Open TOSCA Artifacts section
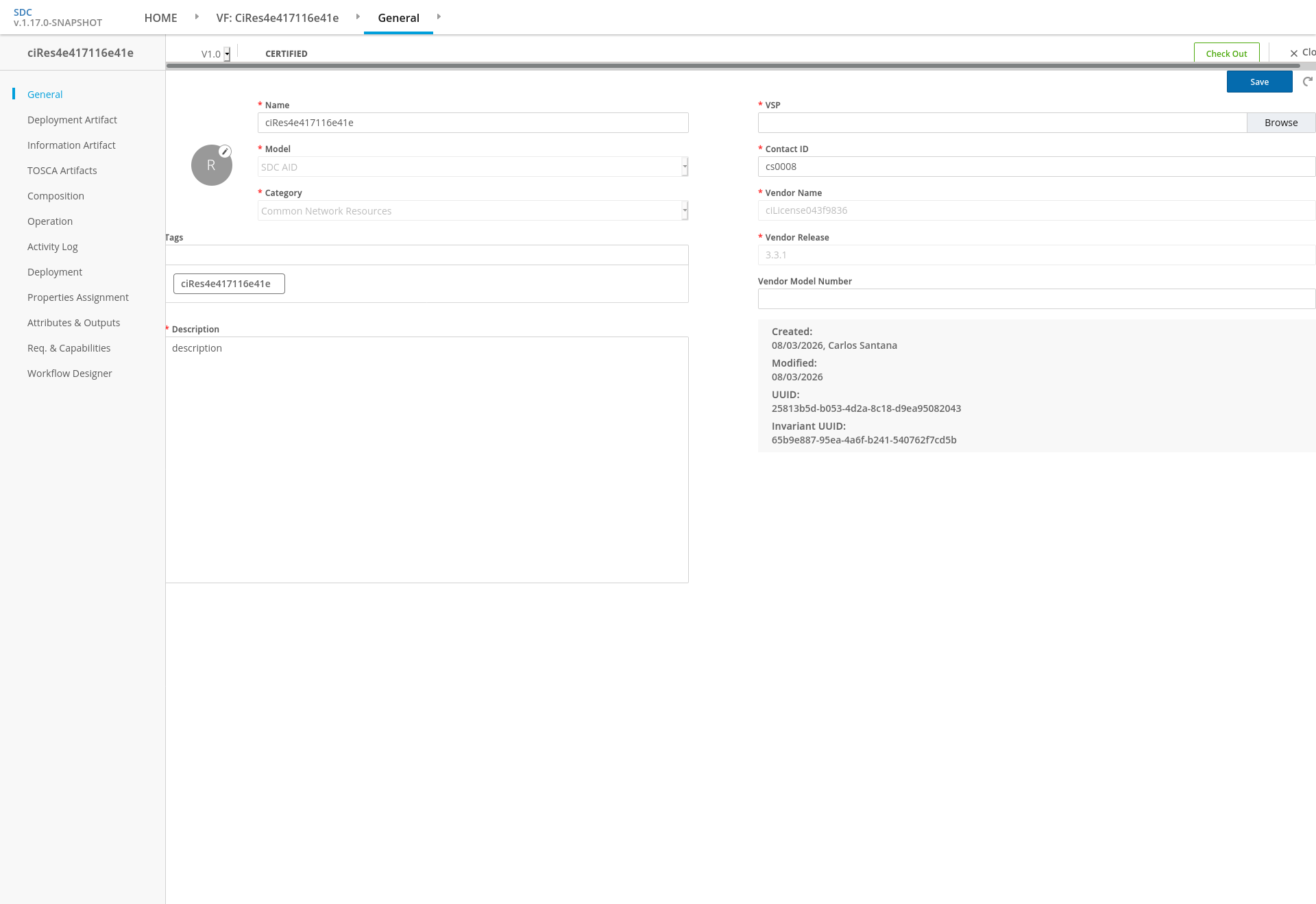The width and height of the screenshot is (1316, 904). [62, 171]
